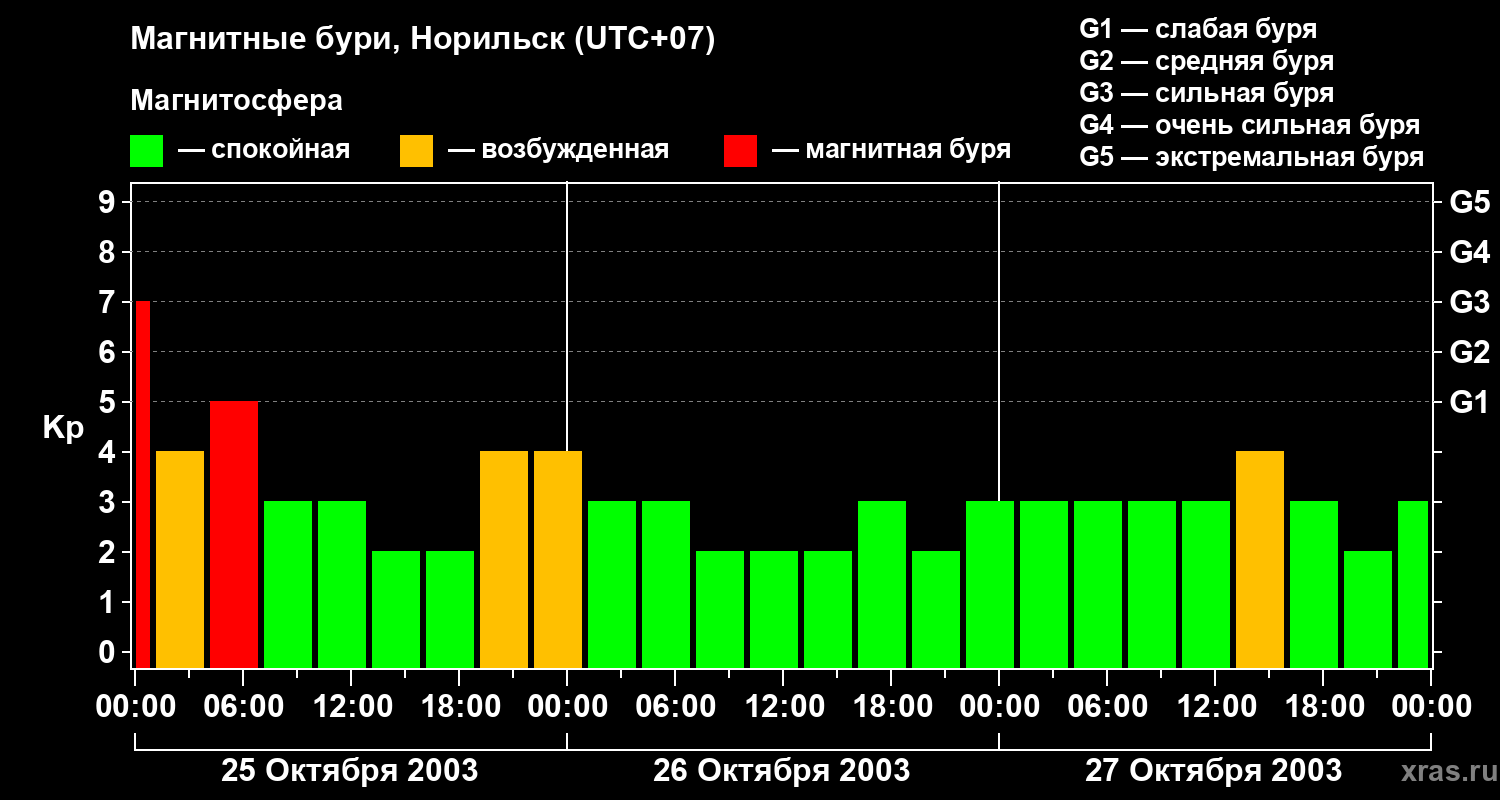The image size is (1500, 800).
Task: Click the right-axis G5 scale label
Action: tap(1470, 202)
